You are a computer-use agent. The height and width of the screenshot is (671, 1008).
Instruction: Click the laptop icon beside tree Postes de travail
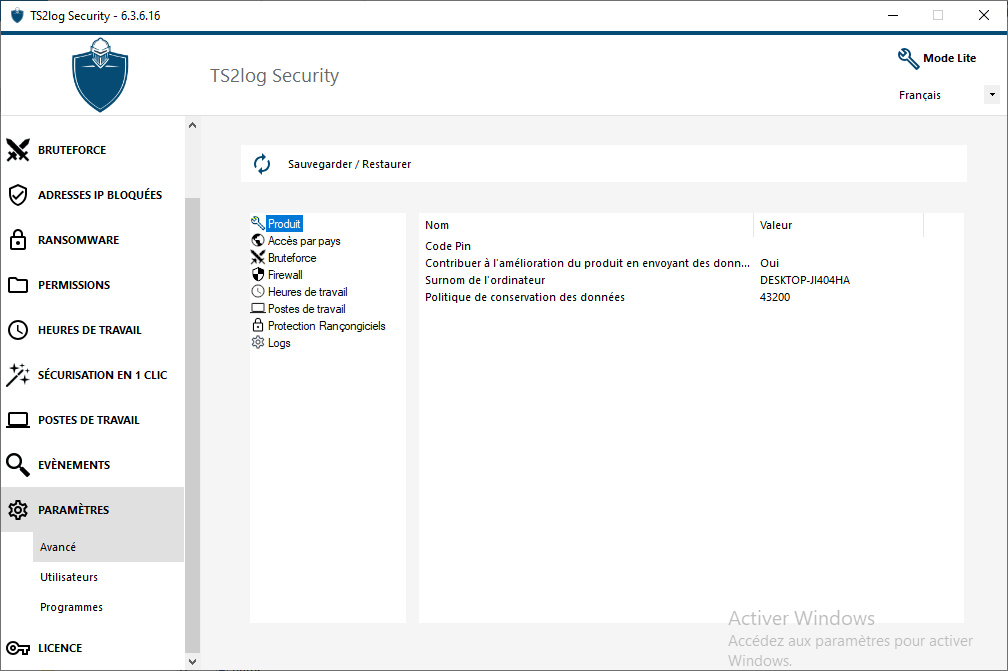(258, 309)
